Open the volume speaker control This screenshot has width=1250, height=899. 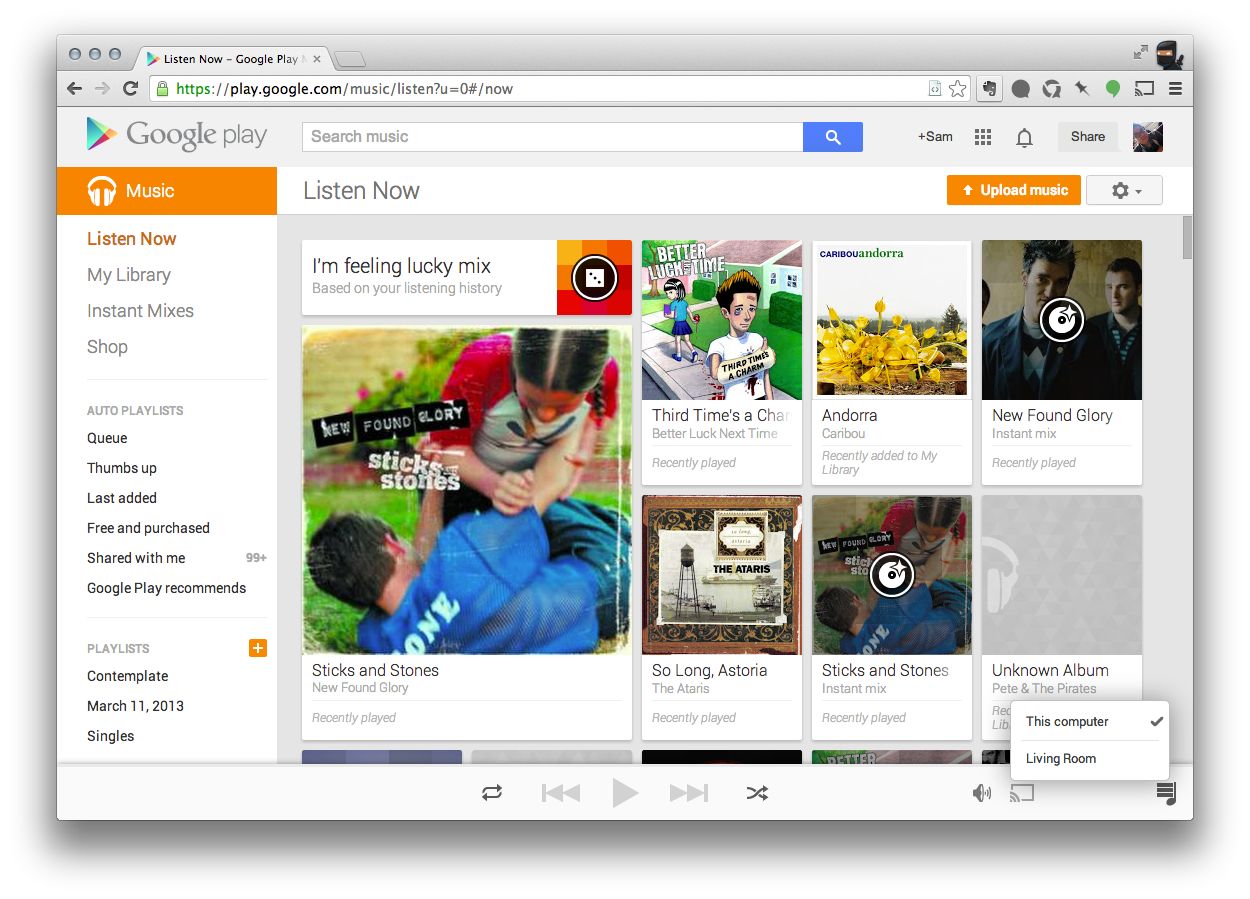982,793
